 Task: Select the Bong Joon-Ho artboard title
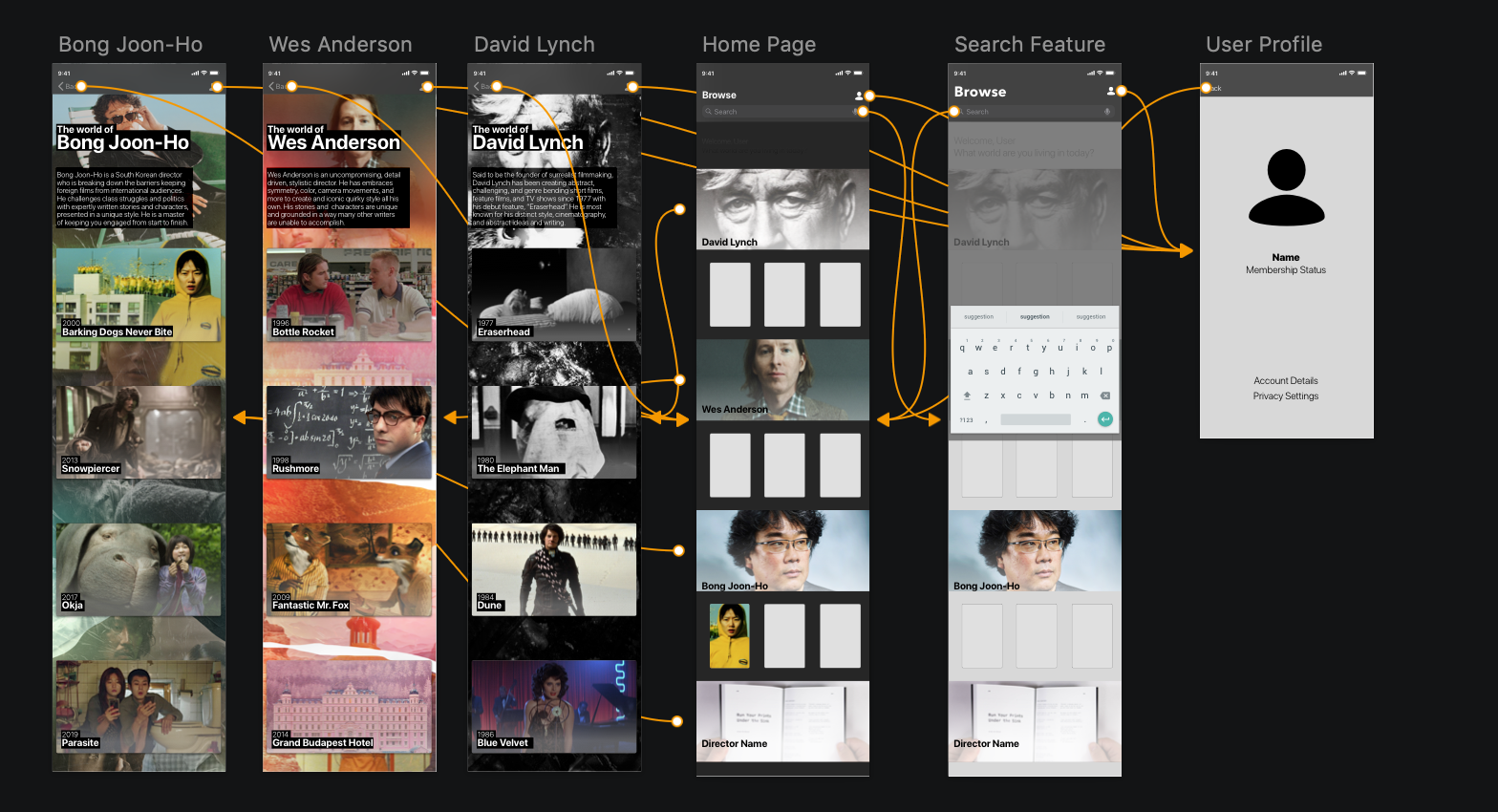point(131,45)
